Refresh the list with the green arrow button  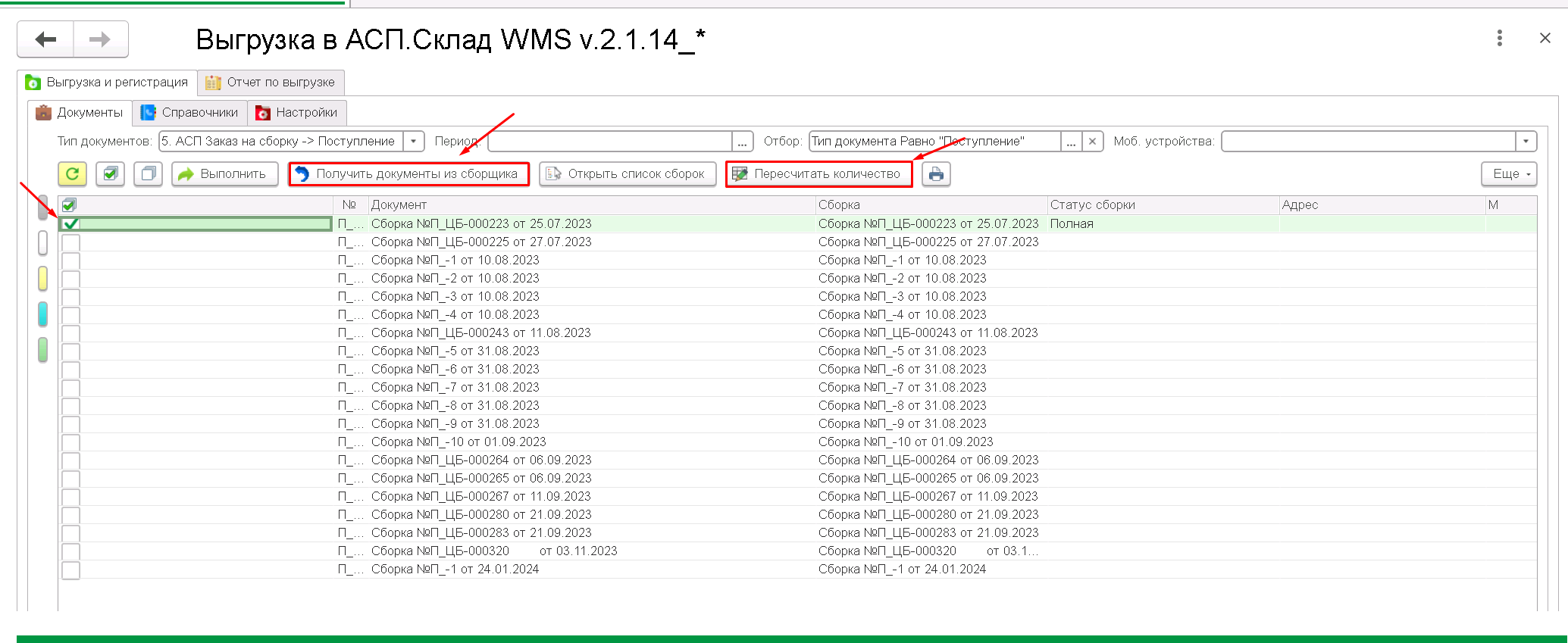72,174
